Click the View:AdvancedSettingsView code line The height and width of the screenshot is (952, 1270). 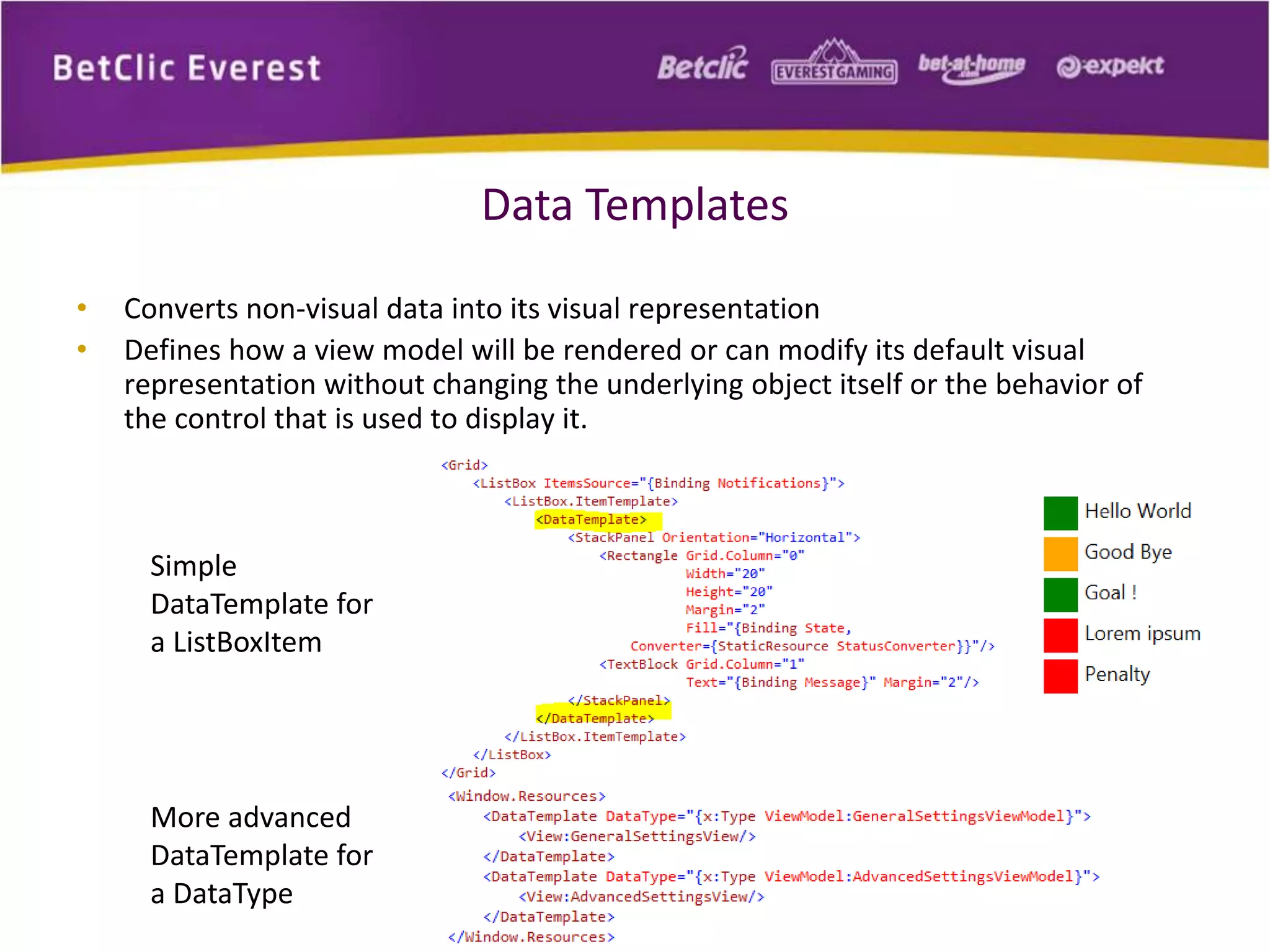click(641, 897)
